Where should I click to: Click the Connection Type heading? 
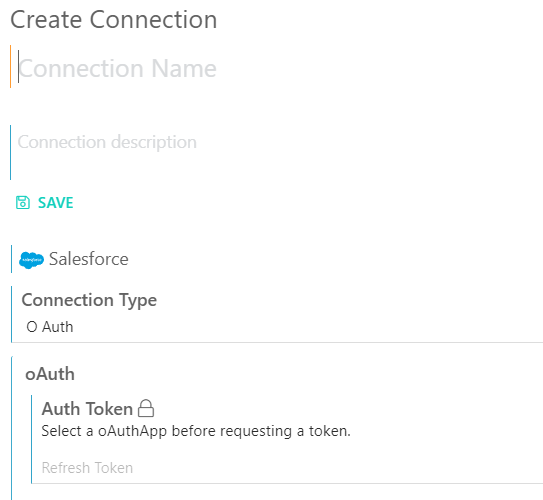tap(89, 300)
